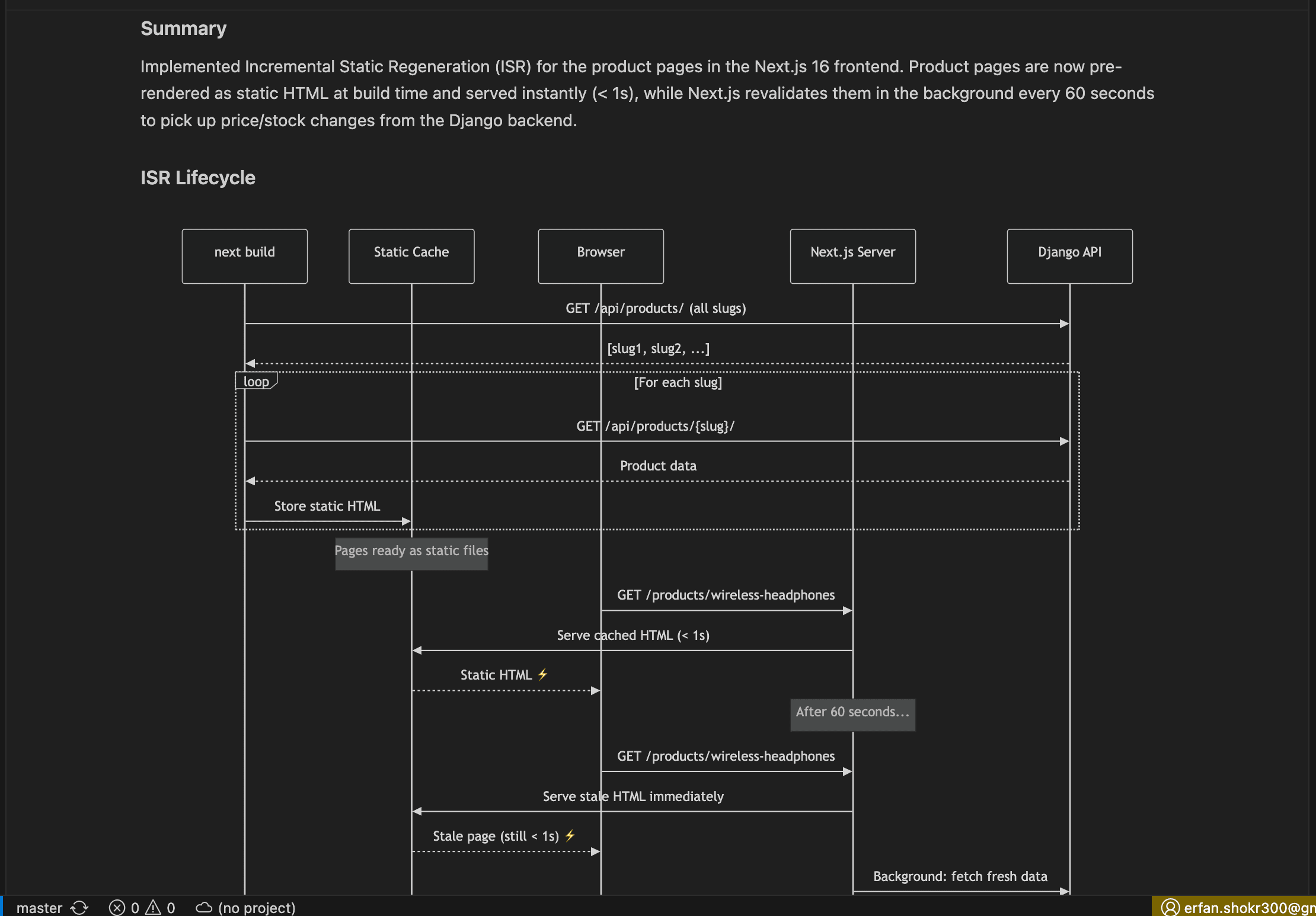
Task: Open the warnings count indicator
Action: 161,907
